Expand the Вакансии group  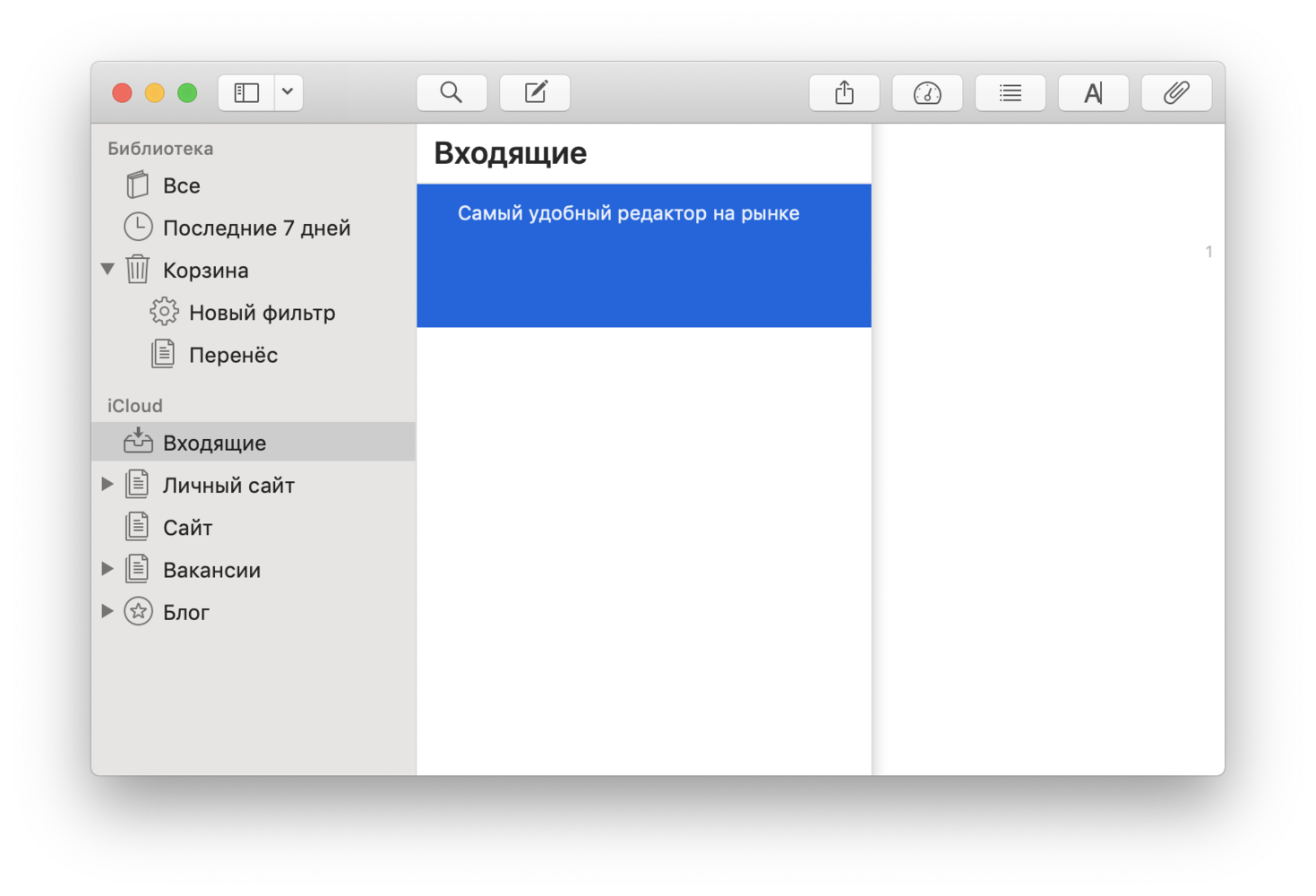[x=108, y=569]
